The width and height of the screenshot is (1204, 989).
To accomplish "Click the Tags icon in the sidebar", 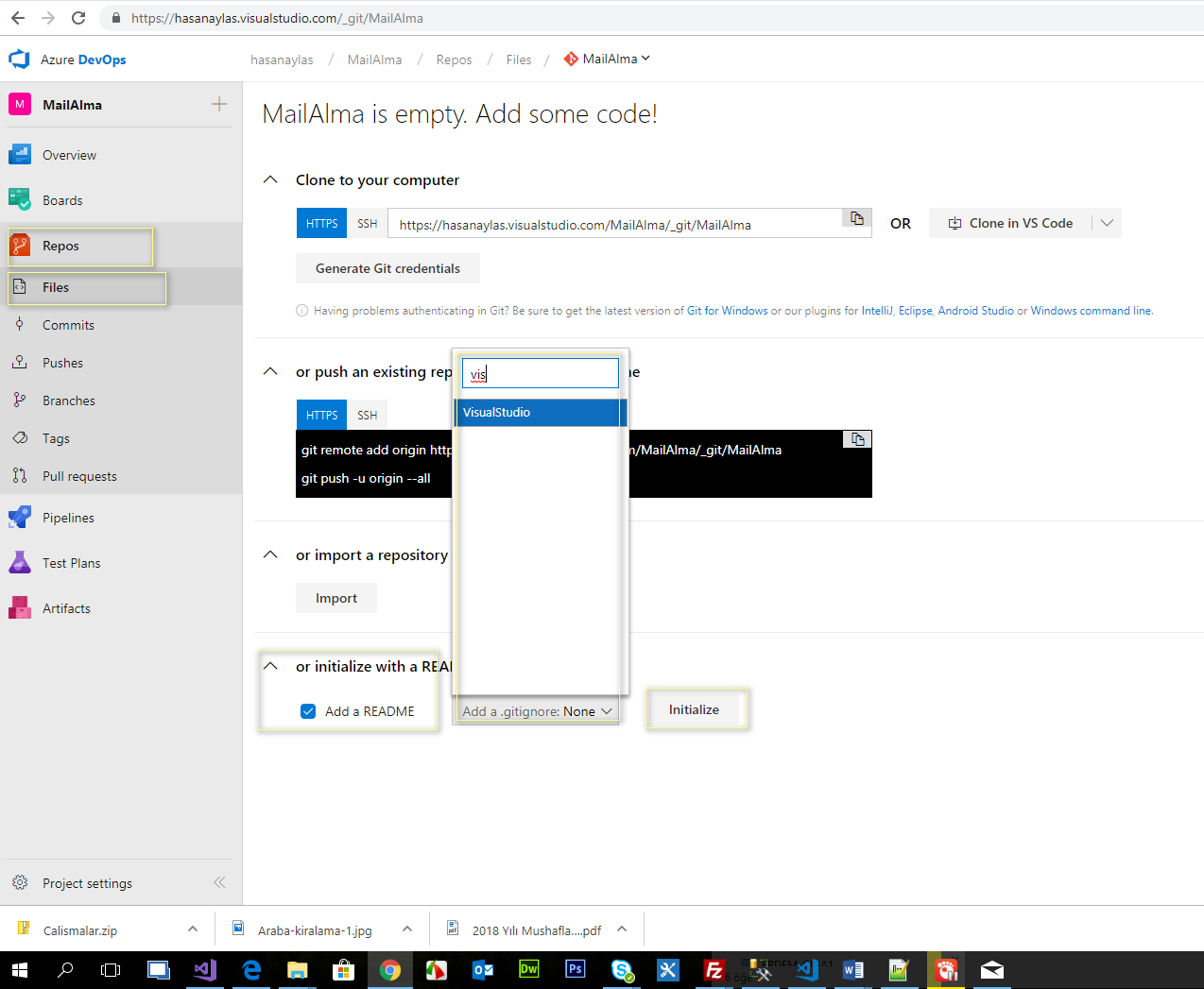I will (x=20, y=438).
